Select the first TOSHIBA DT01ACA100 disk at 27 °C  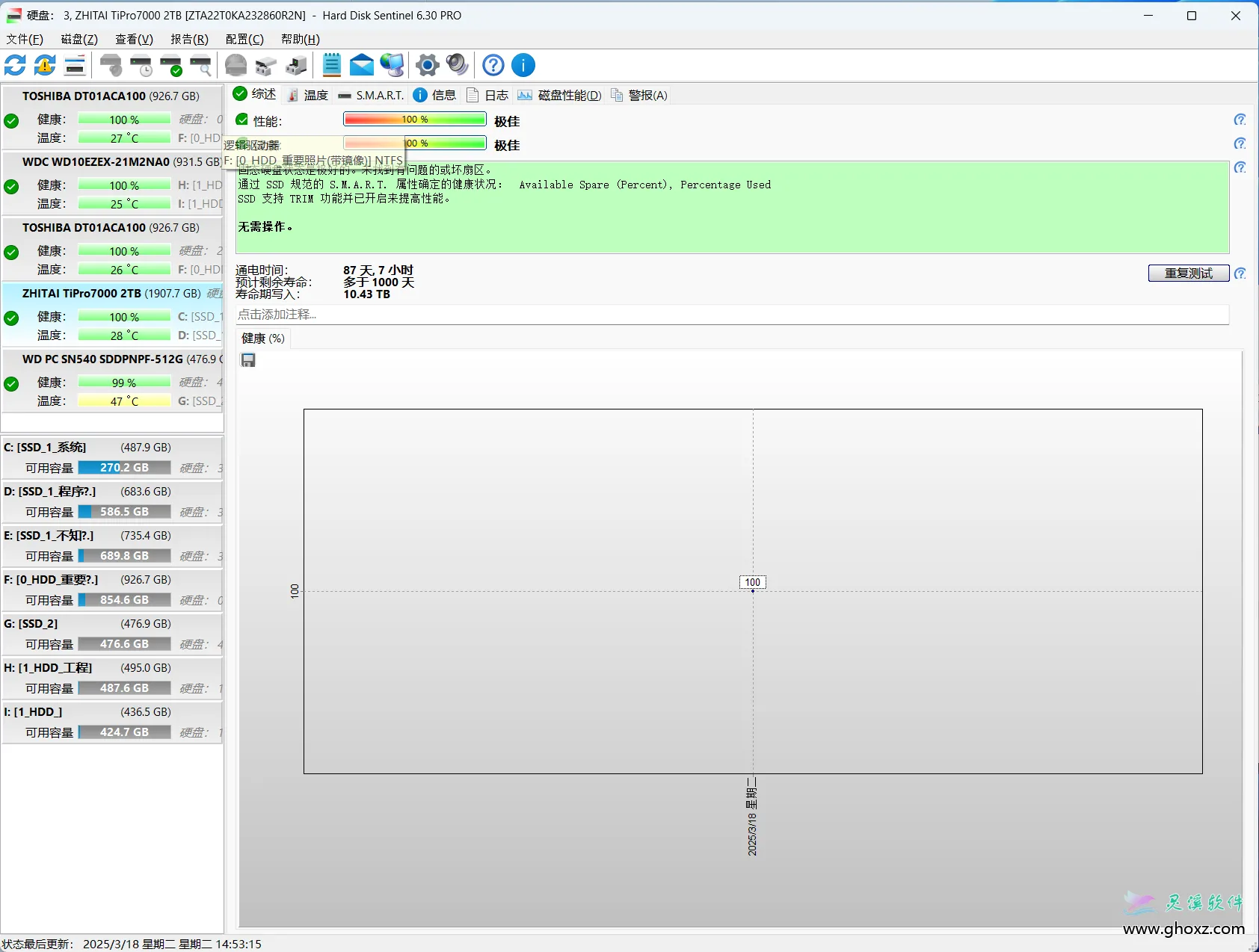click(112, 117)
